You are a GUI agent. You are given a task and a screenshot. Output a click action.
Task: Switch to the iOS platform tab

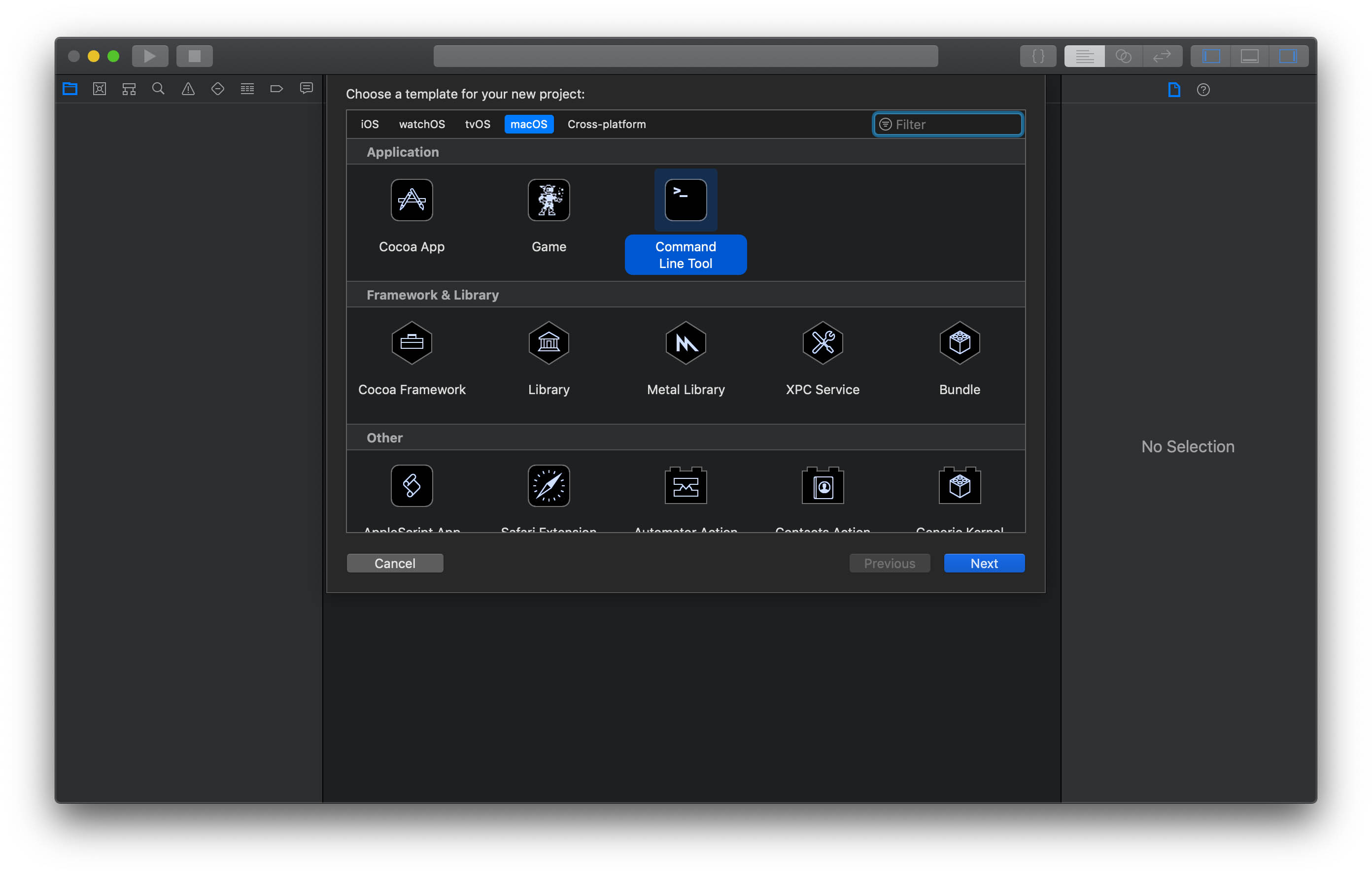pos(369,124)
